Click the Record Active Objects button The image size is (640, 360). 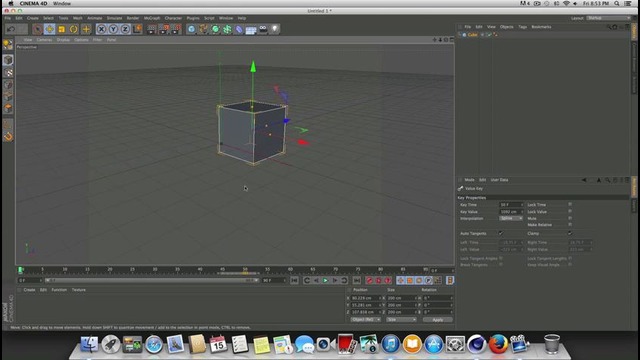pyautogui.click(x=369, y=280)
